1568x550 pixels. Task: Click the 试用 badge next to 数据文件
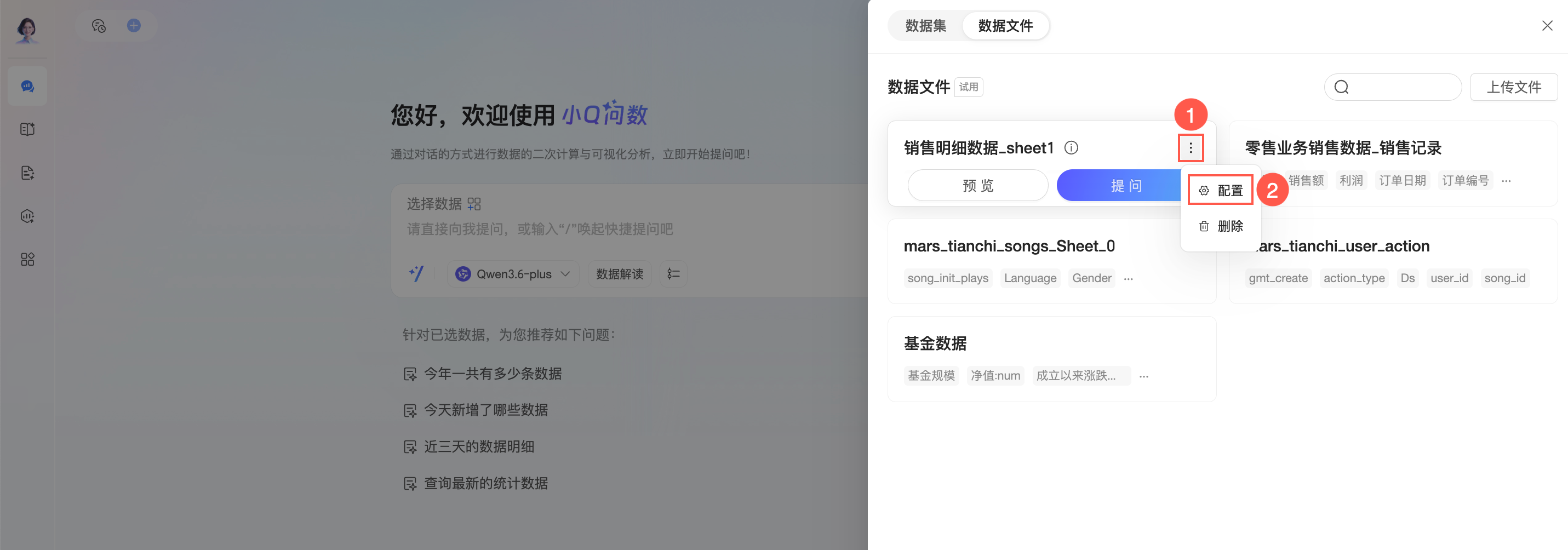click(x=969, y=87)
